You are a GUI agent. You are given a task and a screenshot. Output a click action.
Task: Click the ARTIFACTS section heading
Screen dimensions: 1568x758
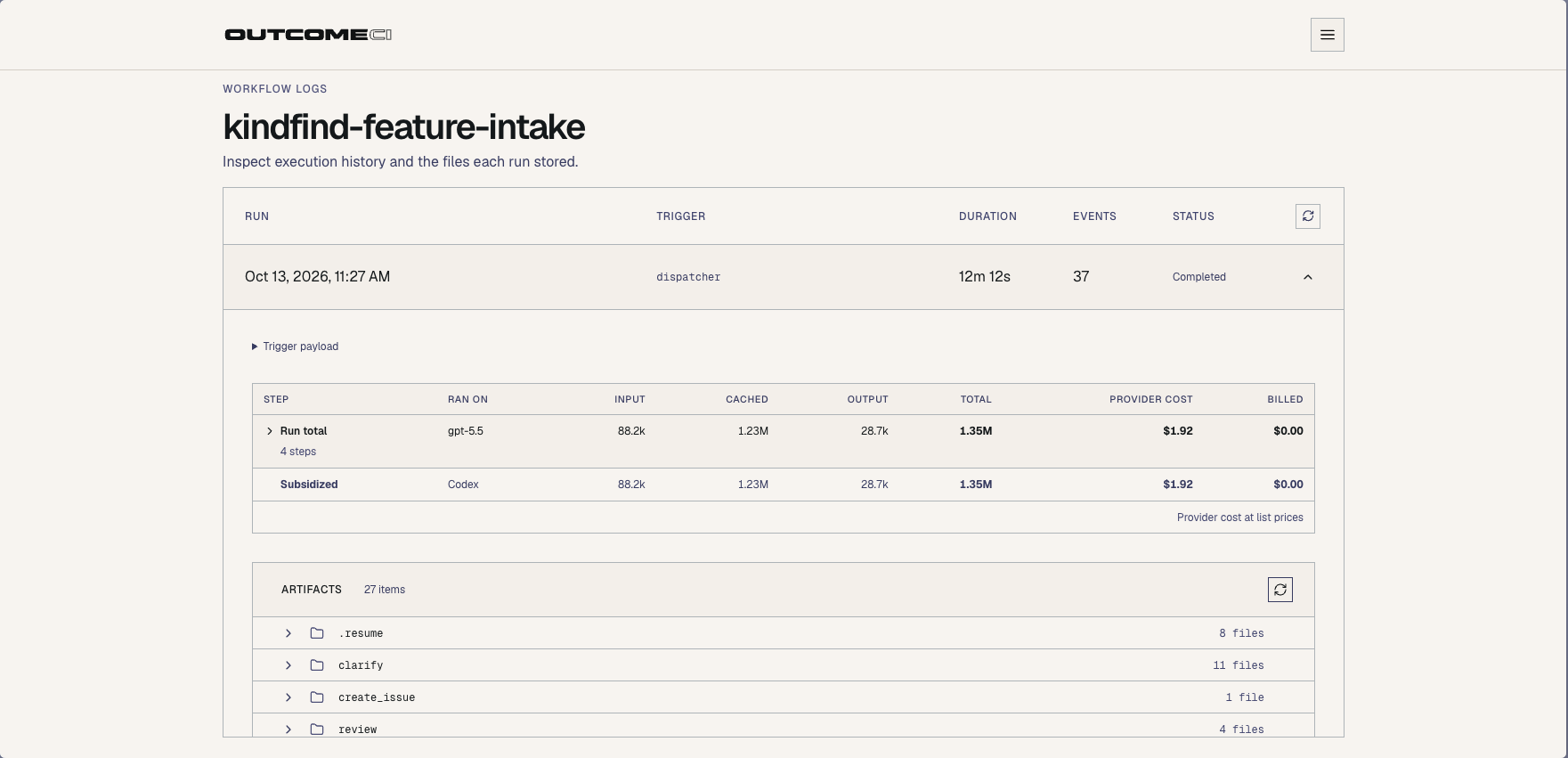coord(312,590)
